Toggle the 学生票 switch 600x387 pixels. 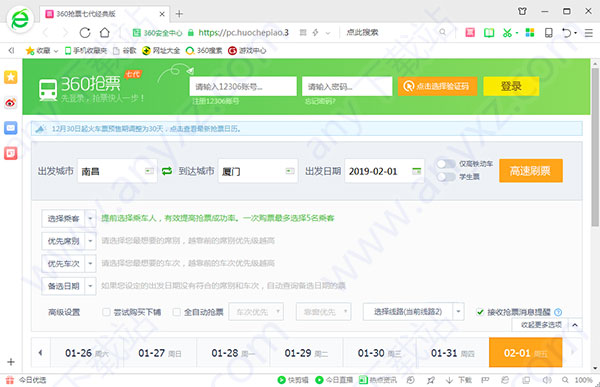point(446,177)
